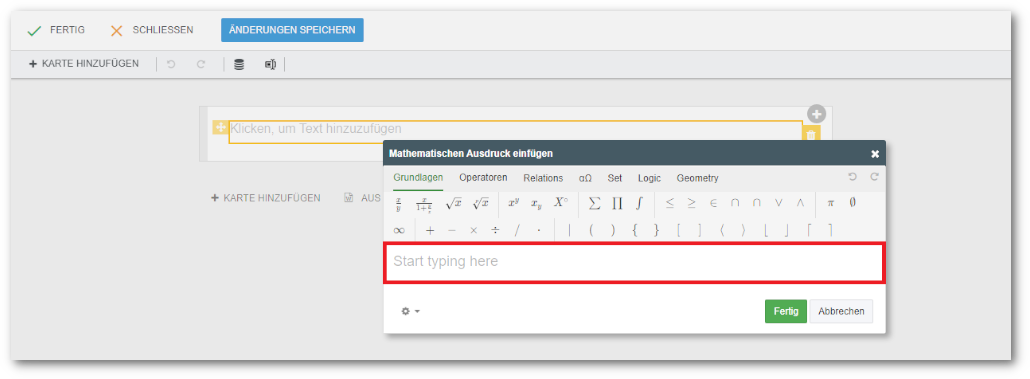
Task: Click Fertig with checkmark in header
Action: [x=56, y=30]
